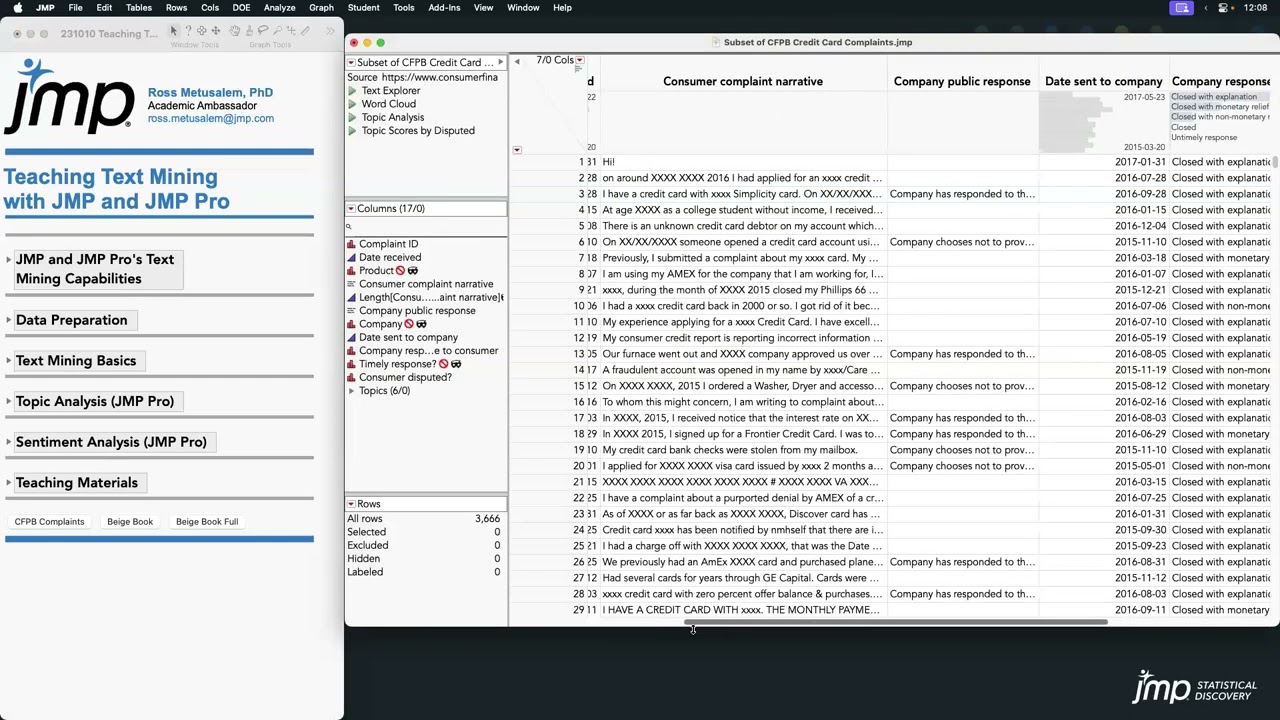Image resolution: width=1280 pixels, height=720 pixels.
Task: Select the fat-plus selection tool
Action: [x=202, y=31]
